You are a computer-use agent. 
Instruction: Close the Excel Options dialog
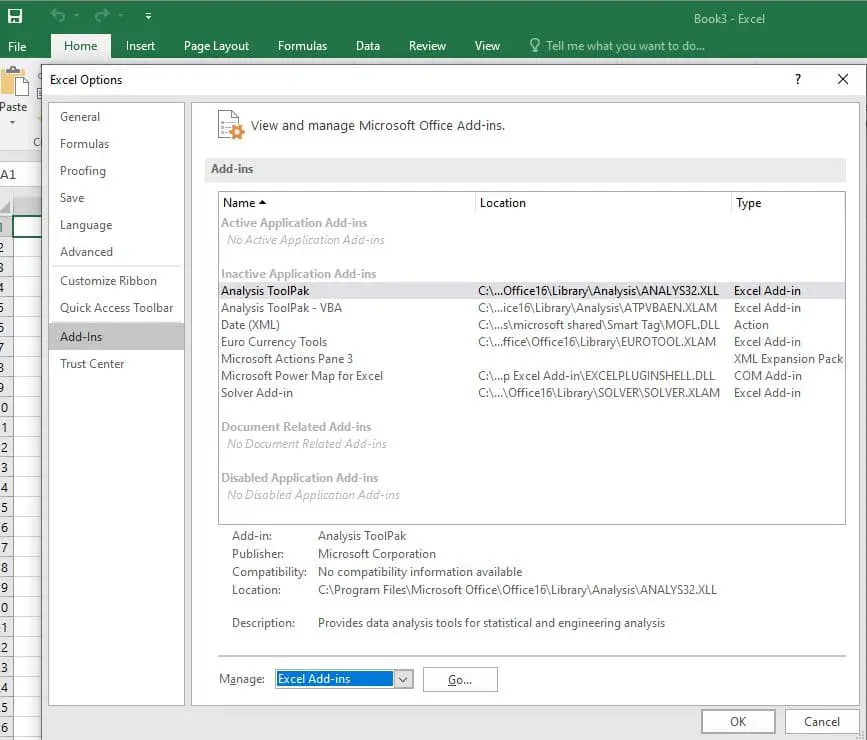point(843,80)
